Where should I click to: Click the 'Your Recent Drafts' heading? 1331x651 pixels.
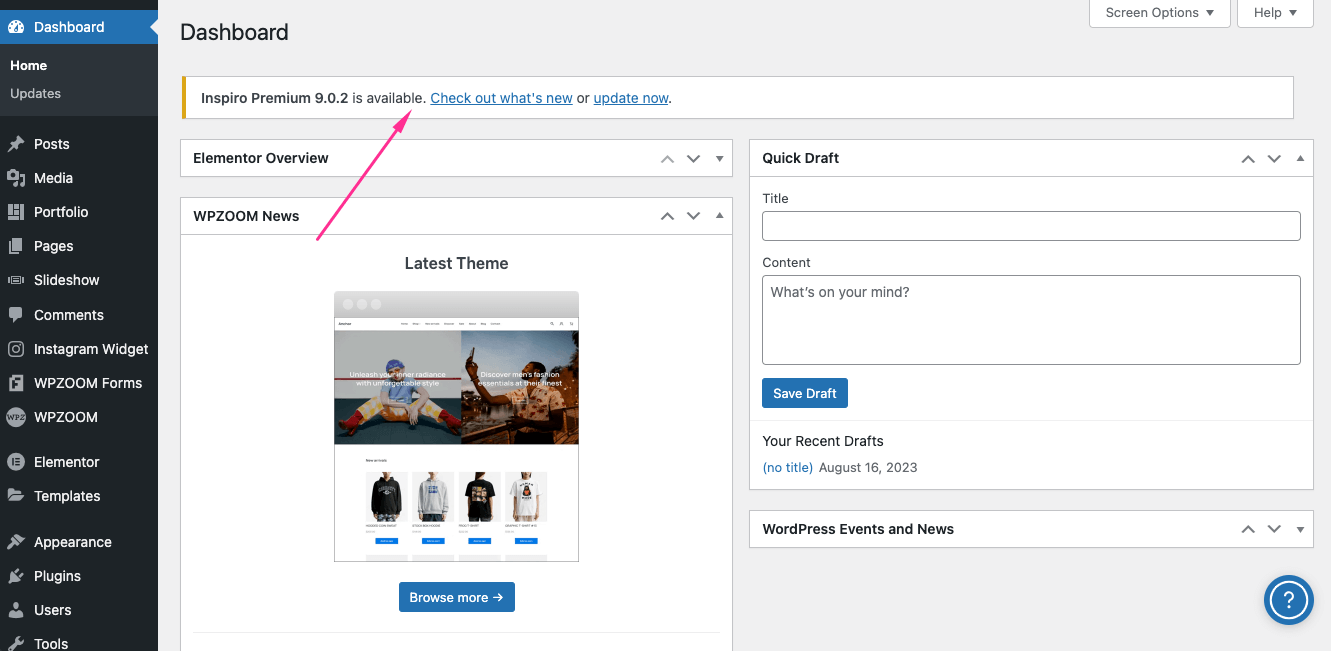pos(823,441)
